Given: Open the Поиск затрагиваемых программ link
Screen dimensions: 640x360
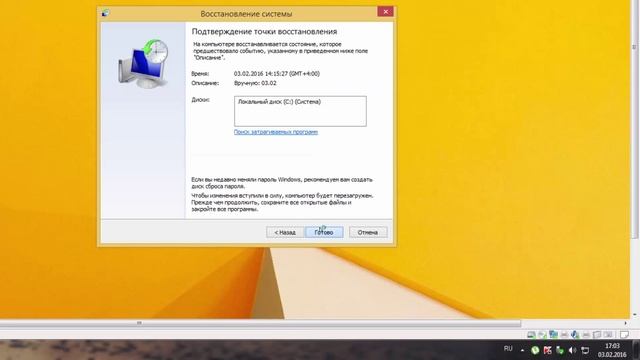Looking at the screenshot, I should point(276,132).
